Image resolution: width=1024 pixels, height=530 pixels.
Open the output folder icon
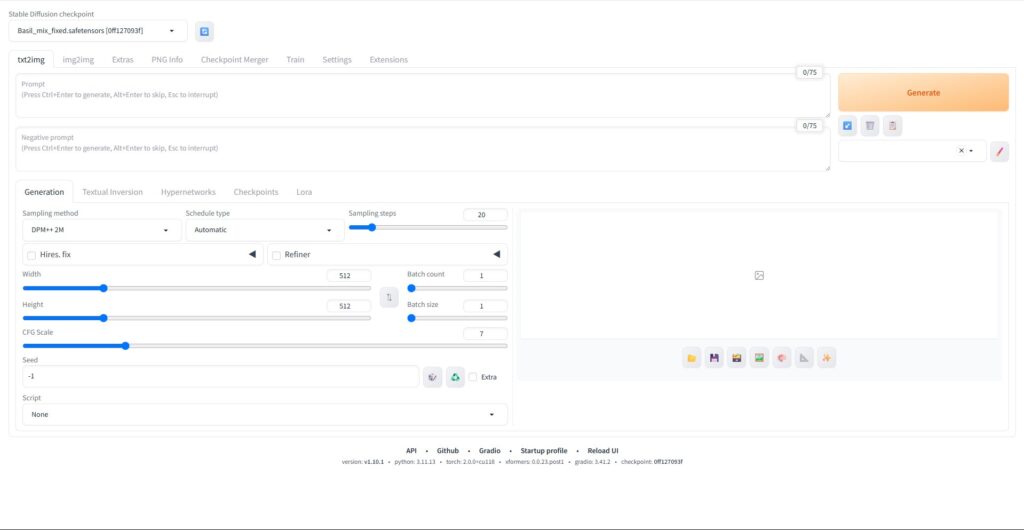point(692,358)
